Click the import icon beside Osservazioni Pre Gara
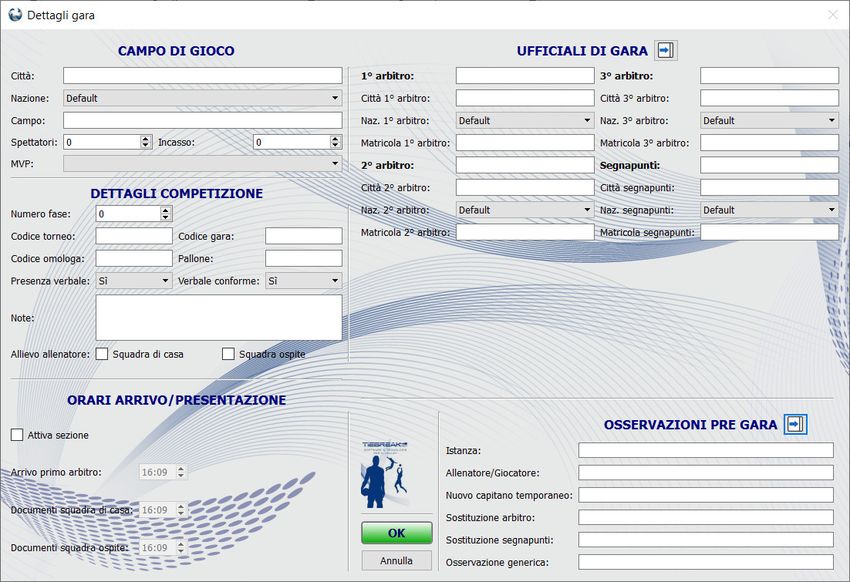850x582 pixels. point(795,424)
